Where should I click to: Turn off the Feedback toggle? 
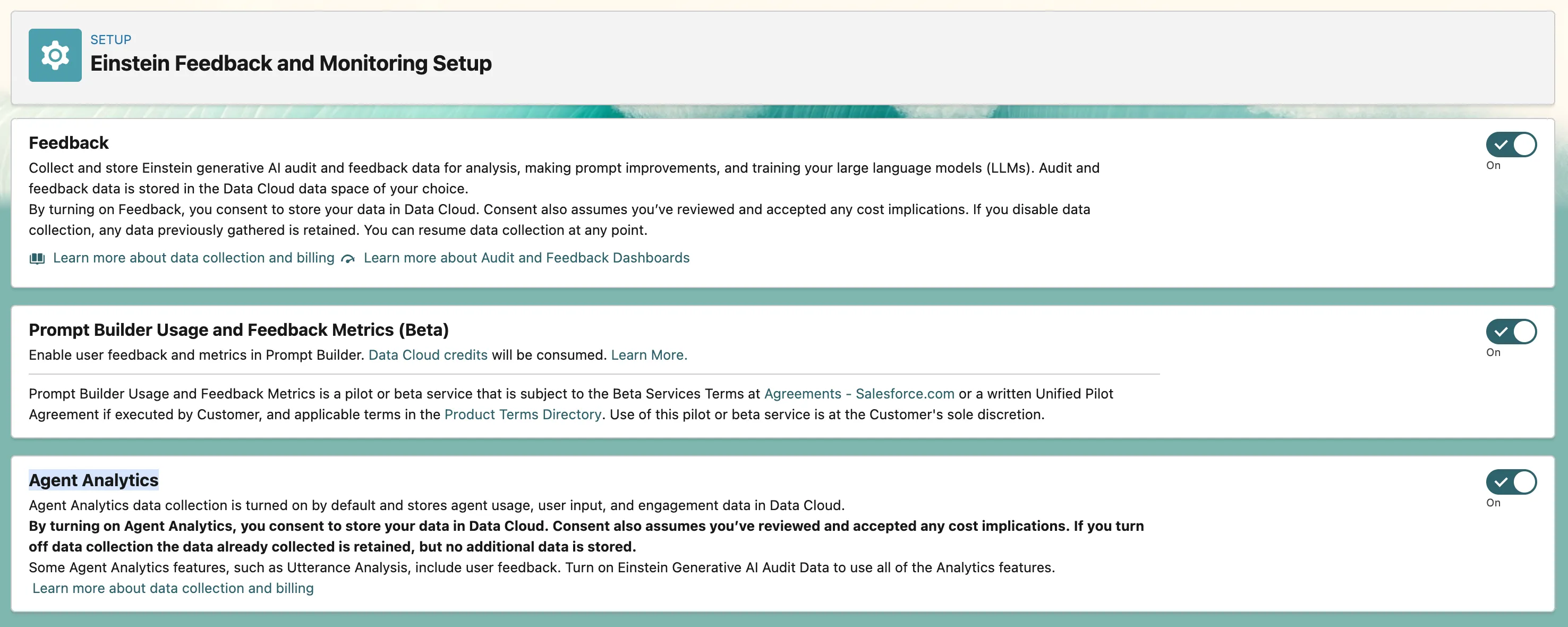coord(1511,145)
